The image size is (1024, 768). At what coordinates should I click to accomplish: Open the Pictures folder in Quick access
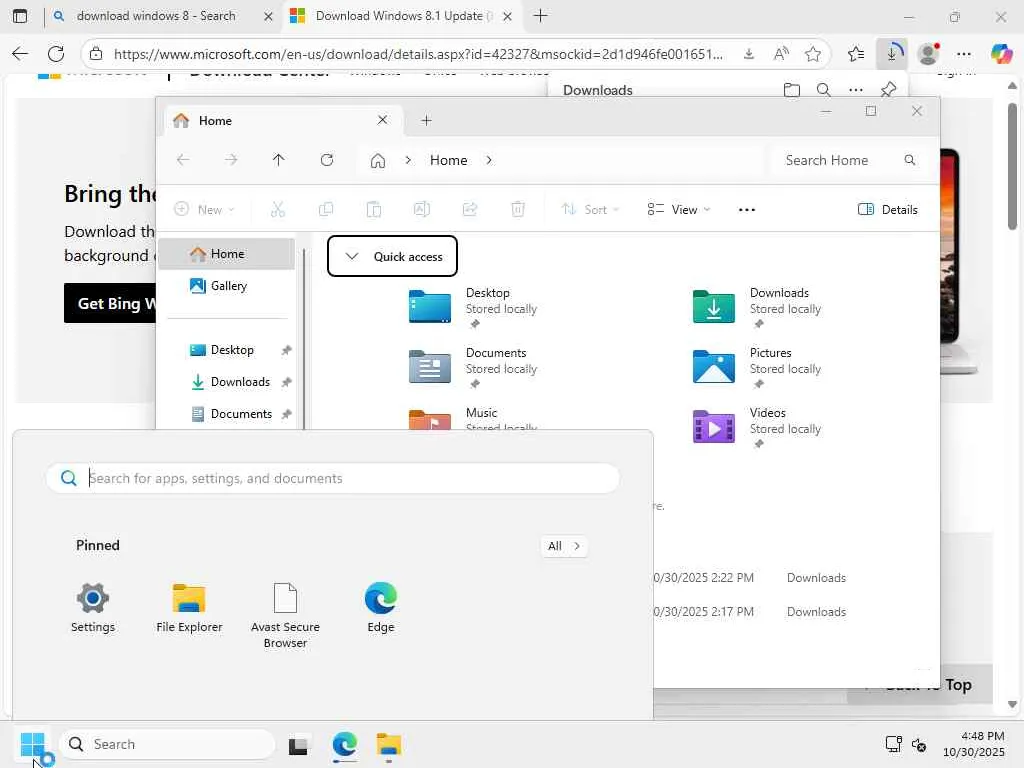tap(758, 367)
